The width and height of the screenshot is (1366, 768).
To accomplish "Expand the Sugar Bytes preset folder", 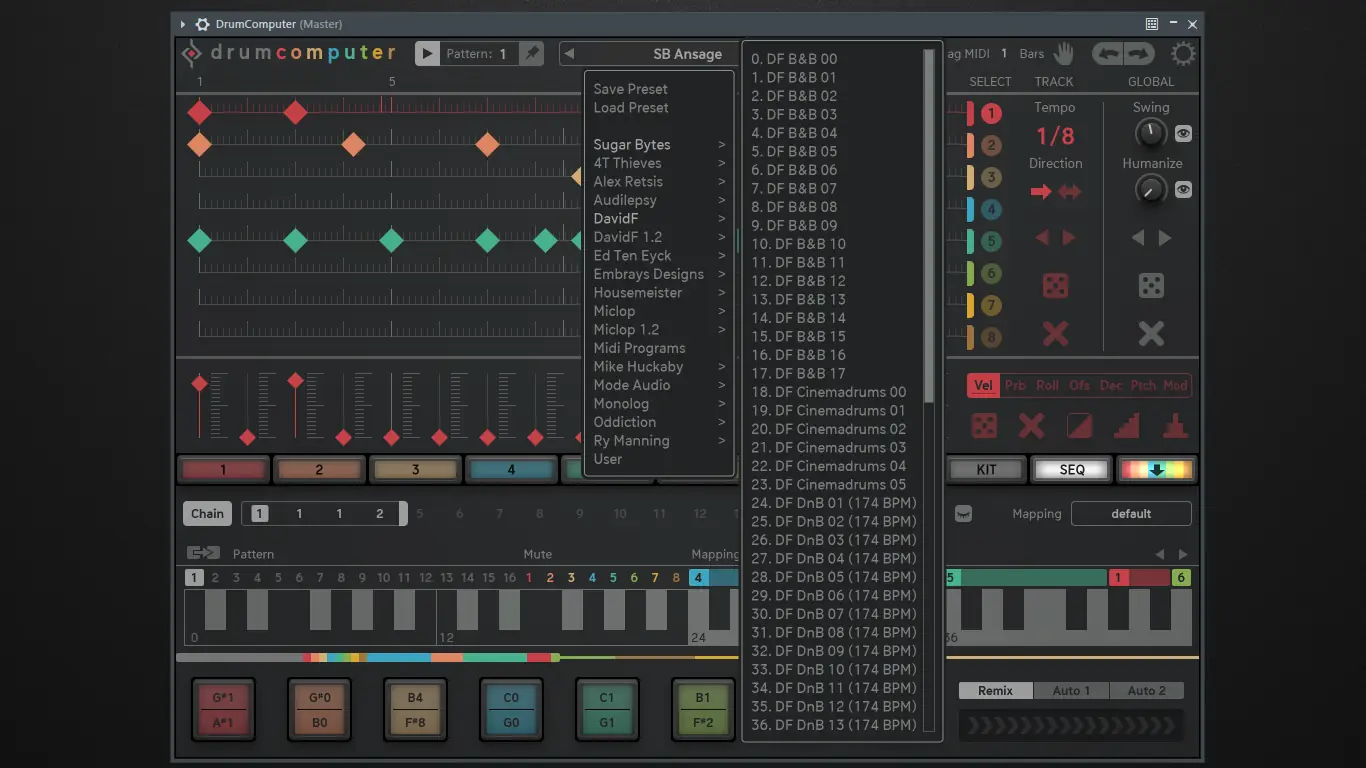I will (x=659, y=145).
